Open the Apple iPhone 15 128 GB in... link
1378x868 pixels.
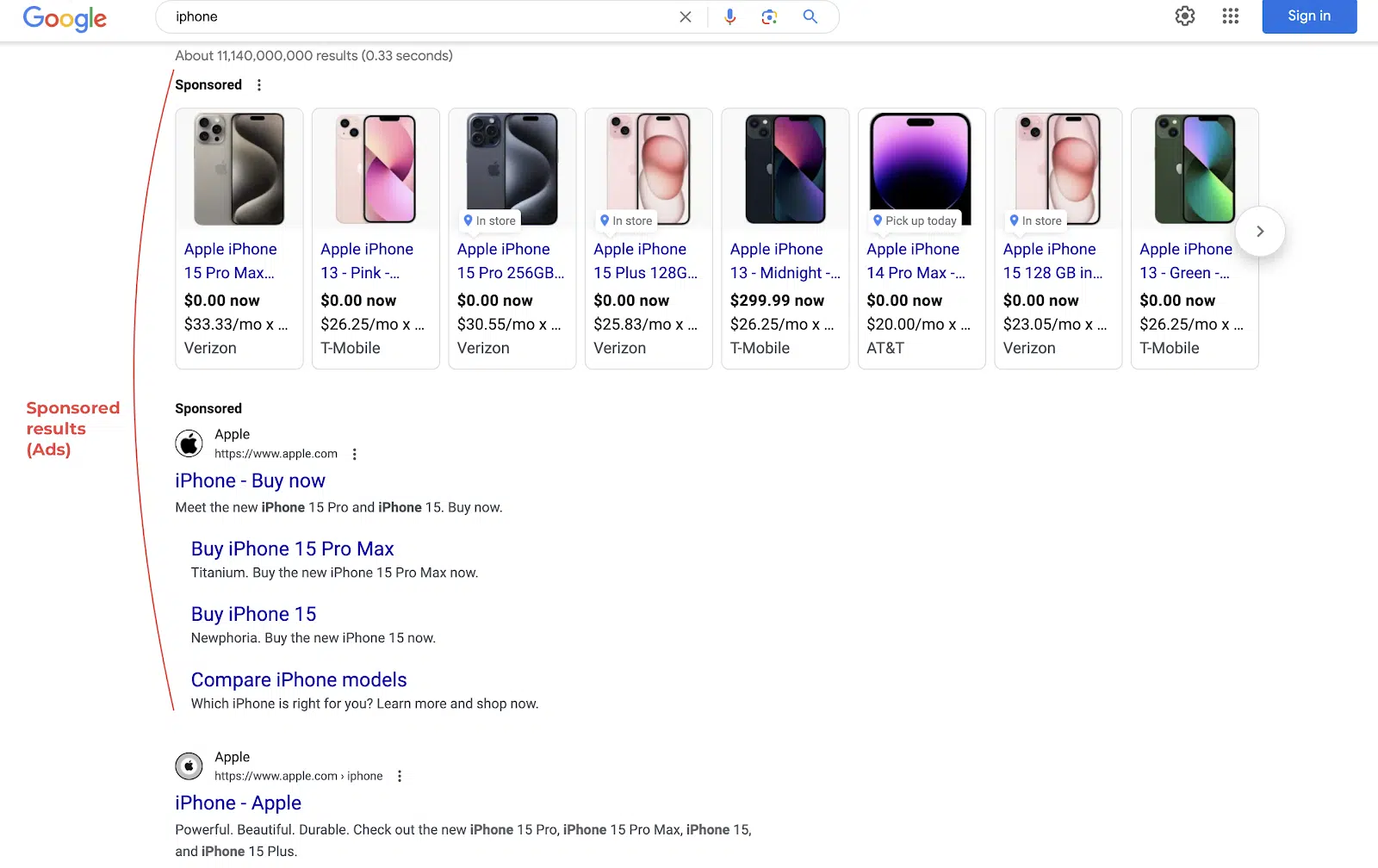pyautogui.click(x=1052, y=261)
